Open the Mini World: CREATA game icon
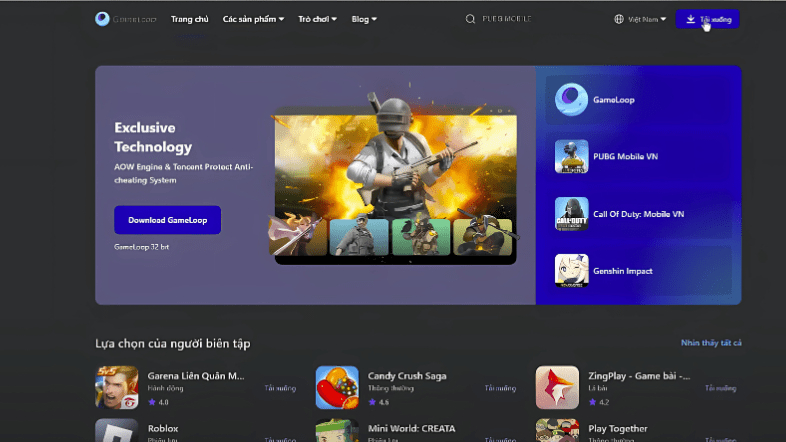The height and width of the screenshot is (442, 786). coord(337,430)
